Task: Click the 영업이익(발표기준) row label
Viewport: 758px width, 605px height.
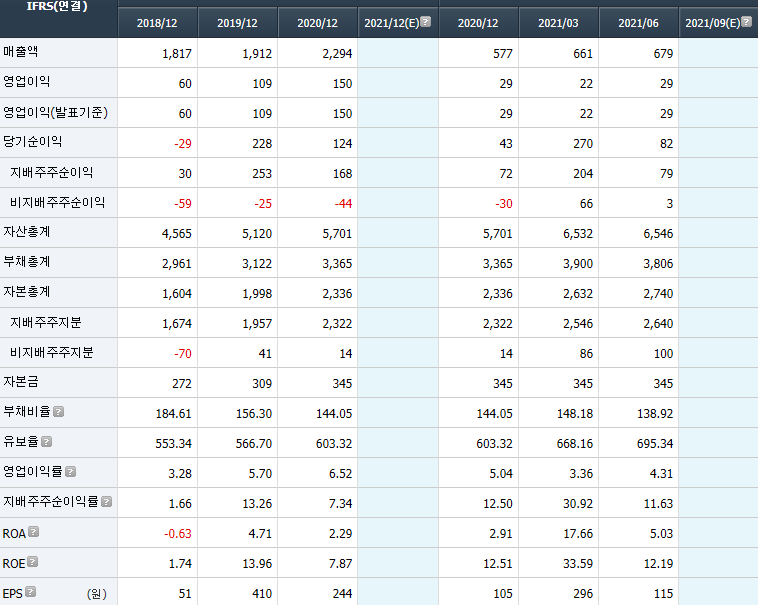Action: [x=55, y=113]
